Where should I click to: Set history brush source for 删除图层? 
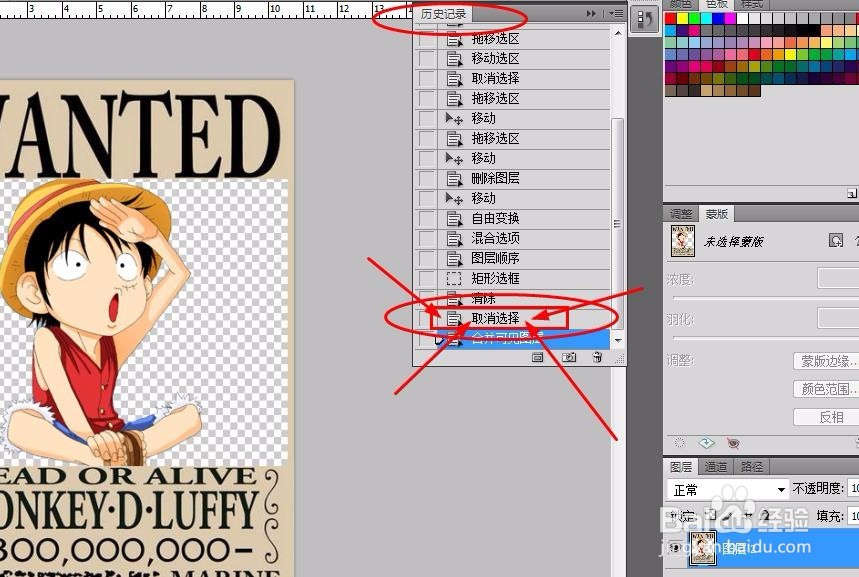(x=427, y=179)
